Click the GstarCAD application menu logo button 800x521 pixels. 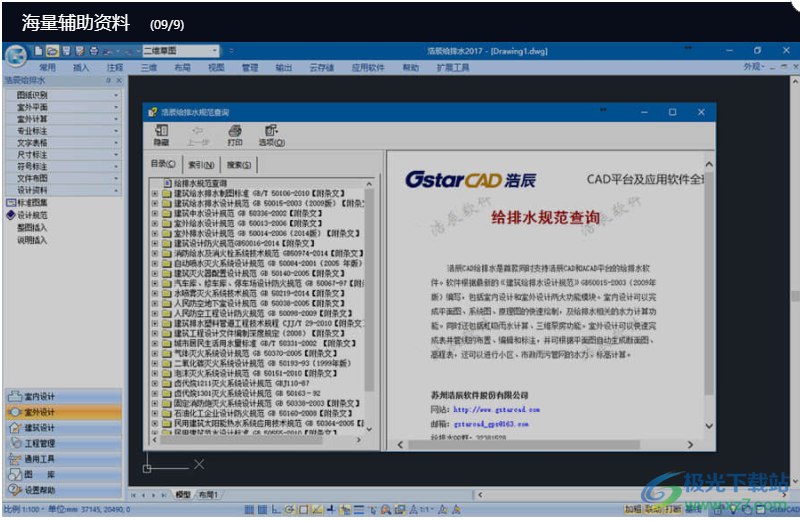[x=16, y=56]
